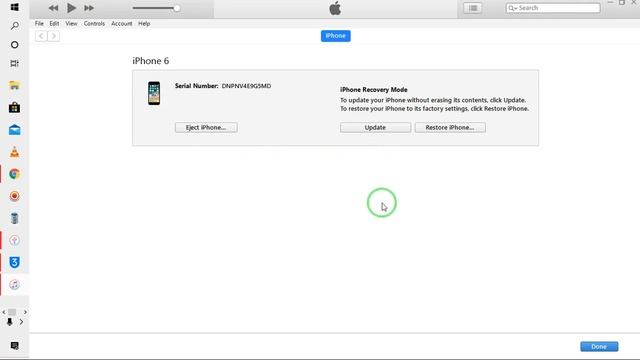Viewport: 640px width, 360px height.
Task: Adjust the iTunes volume slider
Action: (156, 8)
